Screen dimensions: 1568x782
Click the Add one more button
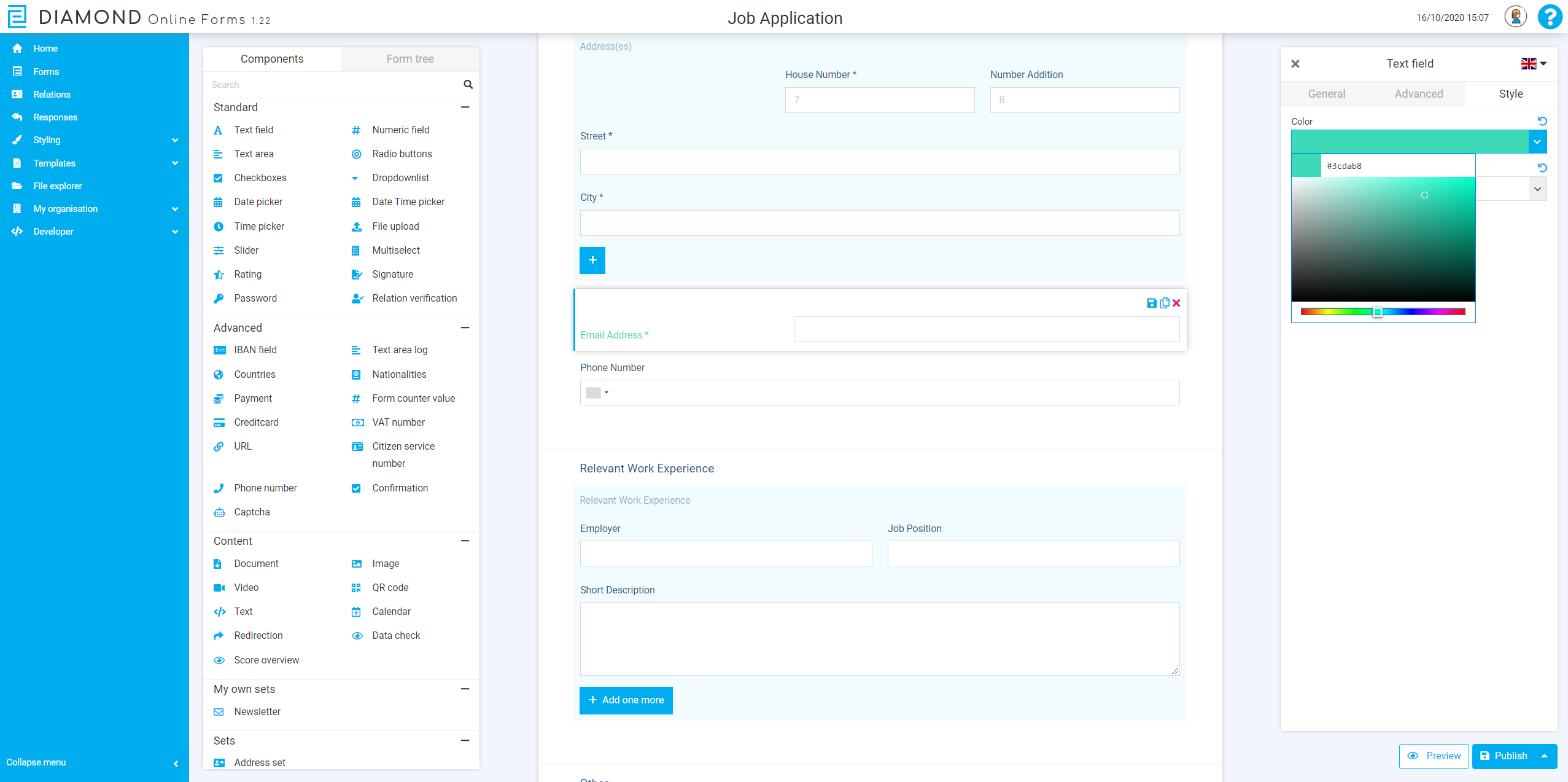[x=626, y=700]
